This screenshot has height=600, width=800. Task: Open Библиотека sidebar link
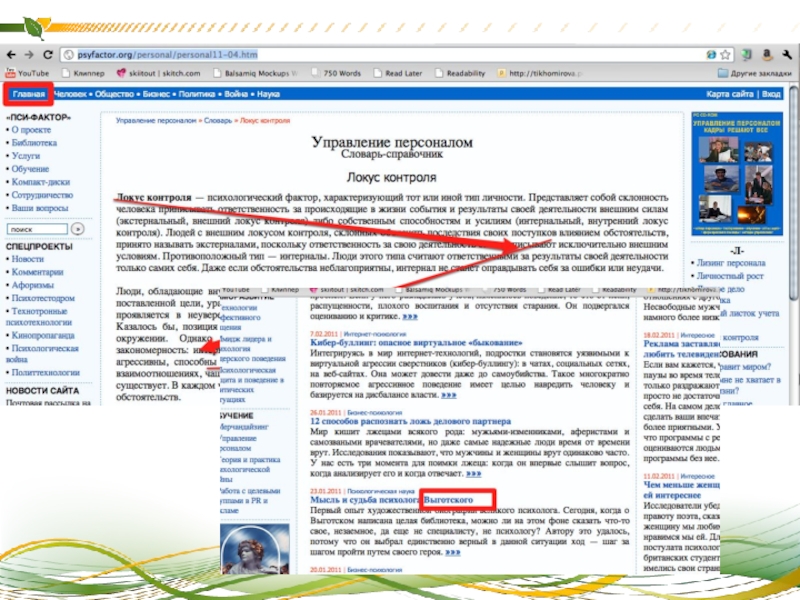point(34,143)
